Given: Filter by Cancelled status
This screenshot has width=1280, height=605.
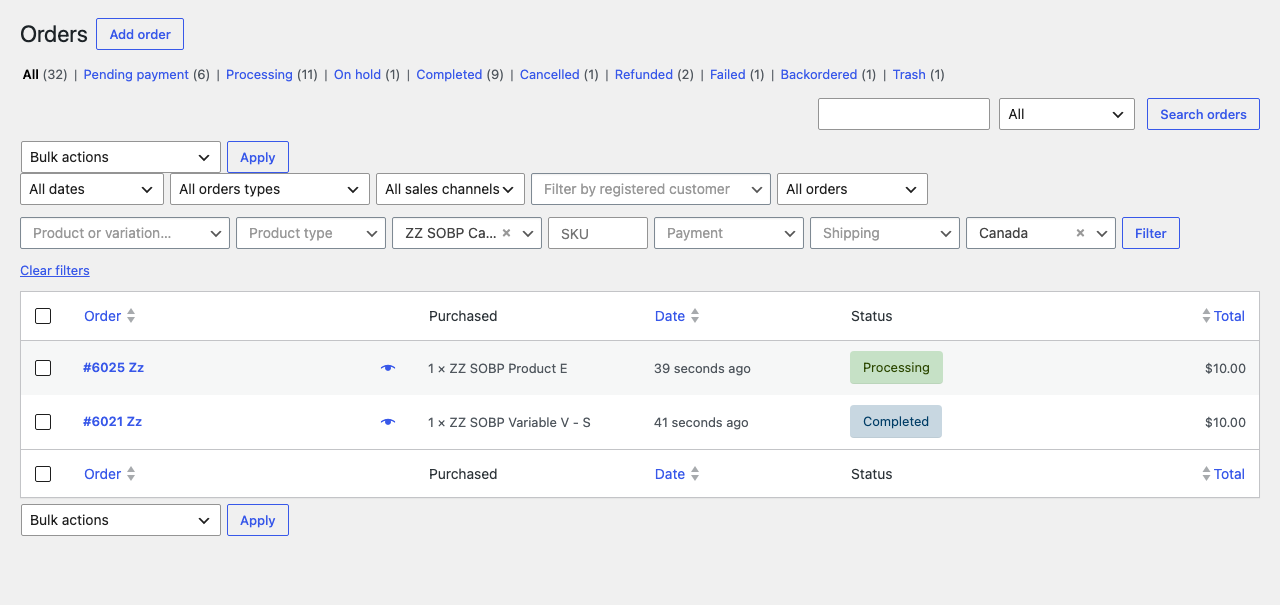Looking at the screenshot, I should (550, 74).
